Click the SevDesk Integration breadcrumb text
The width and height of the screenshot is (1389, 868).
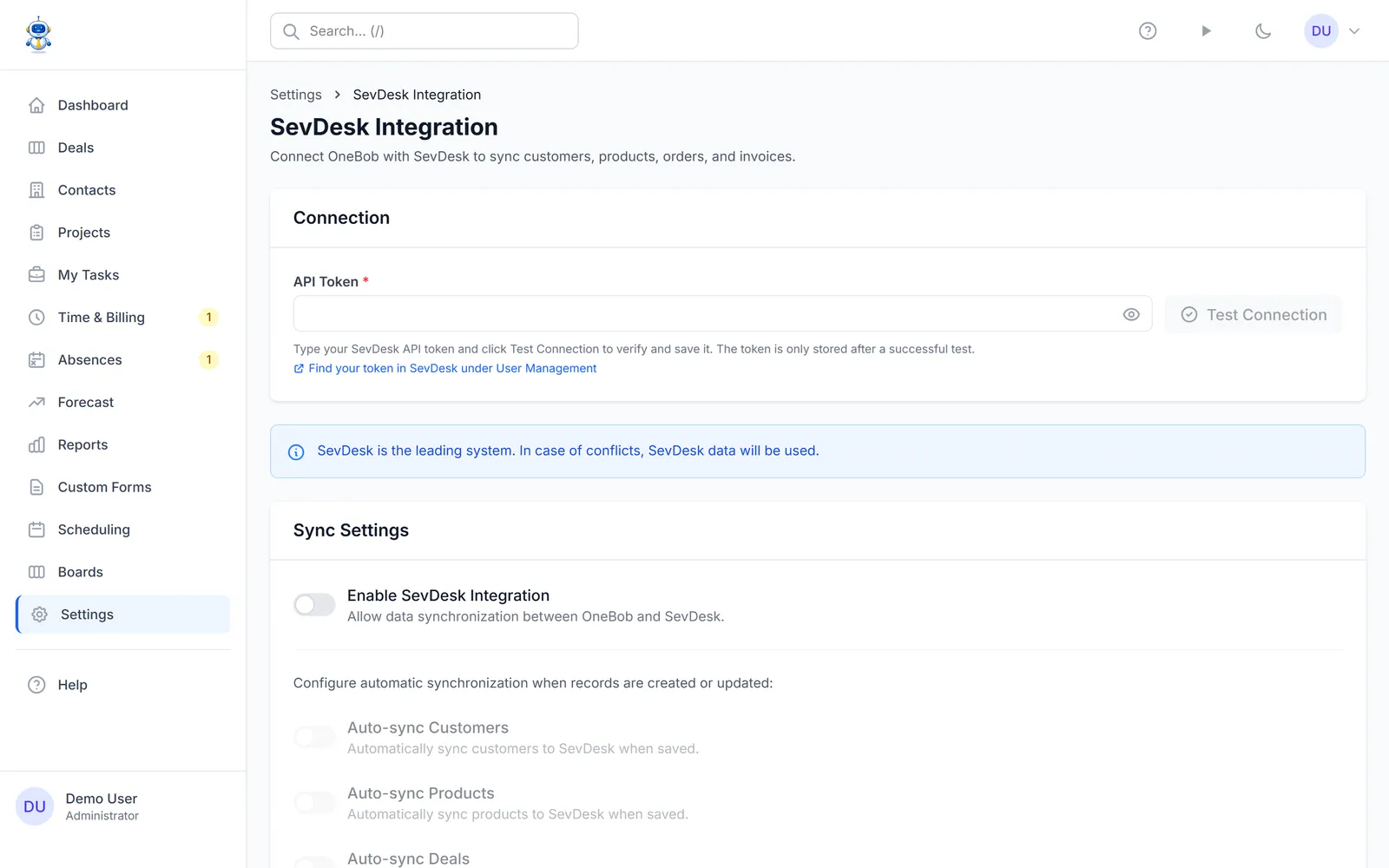(x=417, y=95)
